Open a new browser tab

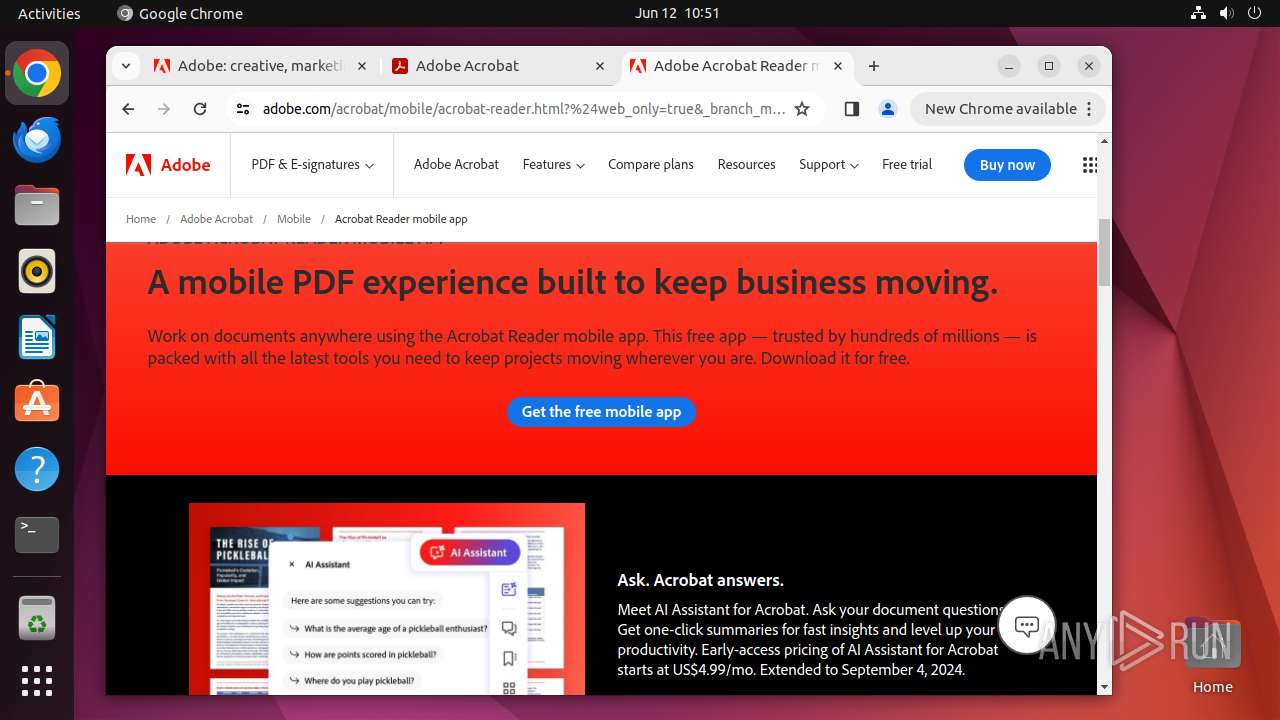click(874, 66)
